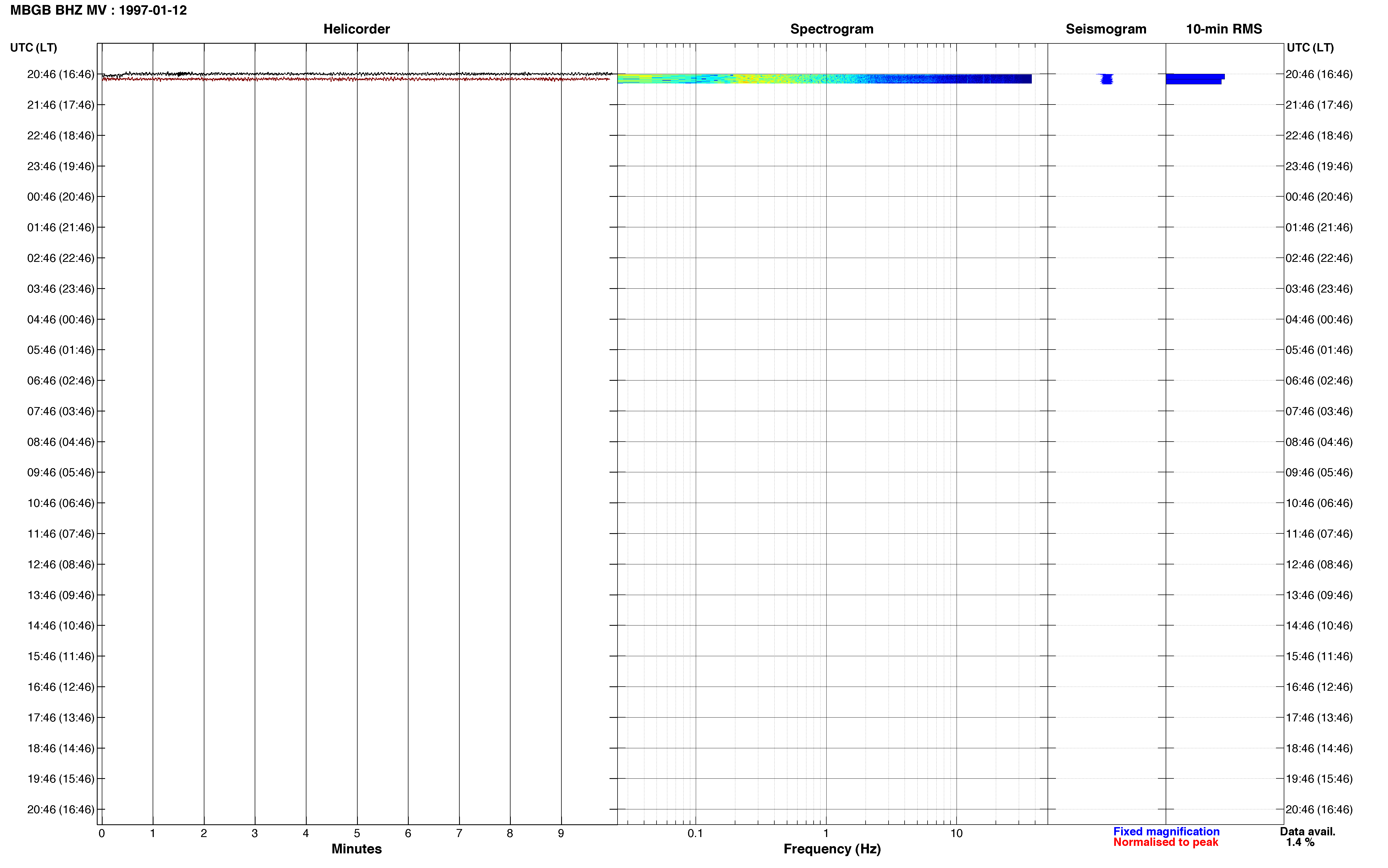Click right time label '12:46 (08:46)'
Image resolution: width=1388 pixels, height=868 pixels.
pyautogui.click(x=1319, y=564)
